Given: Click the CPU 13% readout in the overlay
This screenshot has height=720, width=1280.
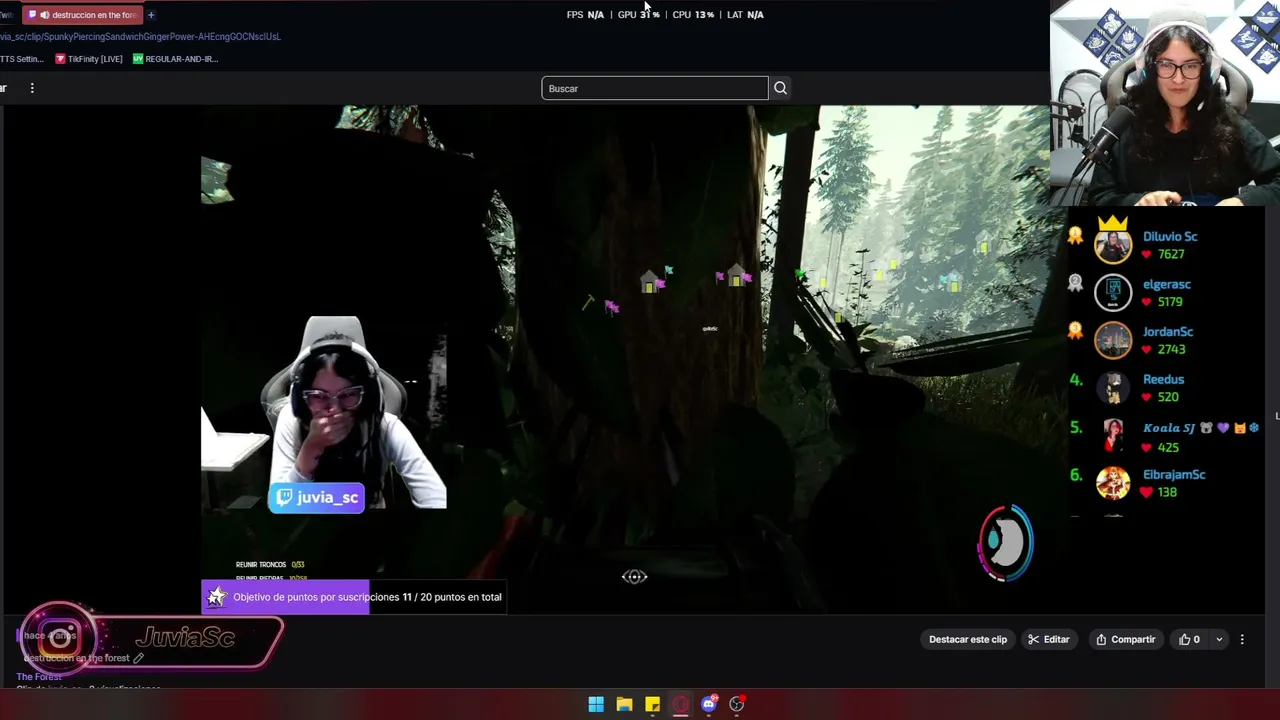Looking at the screenshot, I should pyautogui.click(x=693, y=15).
